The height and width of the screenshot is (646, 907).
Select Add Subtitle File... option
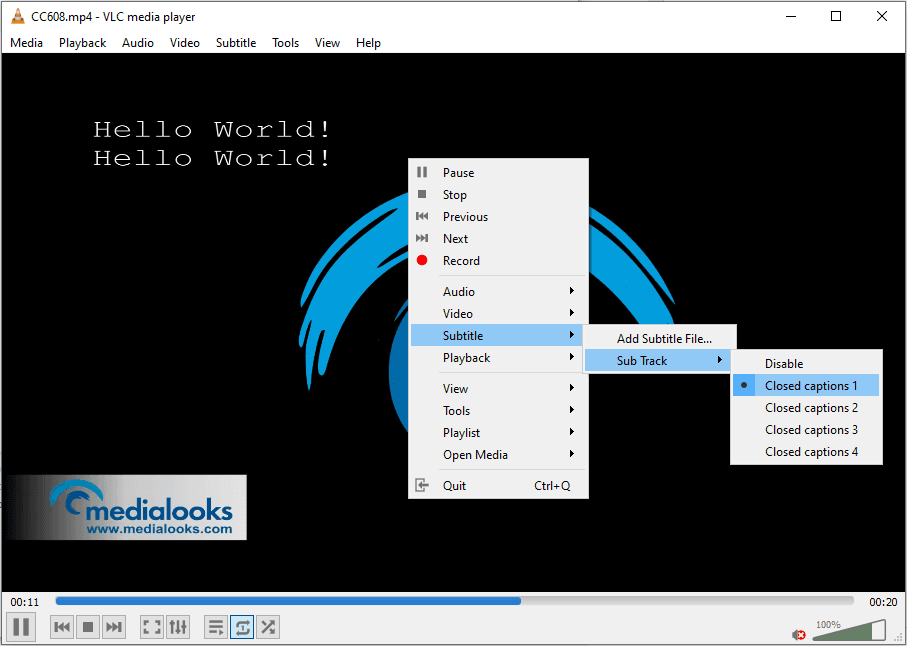(x=659, y=339)
